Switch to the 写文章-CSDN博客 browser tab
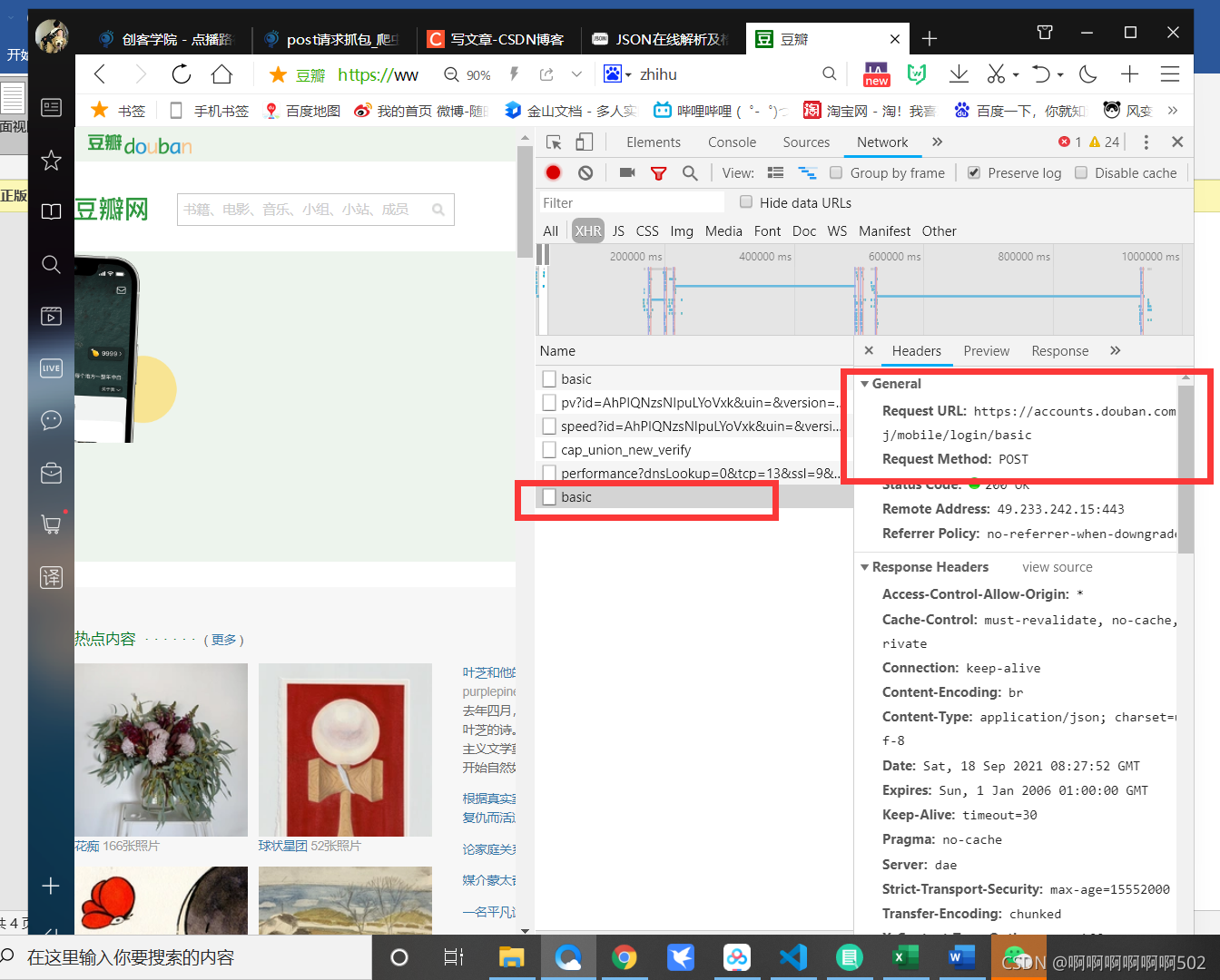 click(x=496, y=39)
